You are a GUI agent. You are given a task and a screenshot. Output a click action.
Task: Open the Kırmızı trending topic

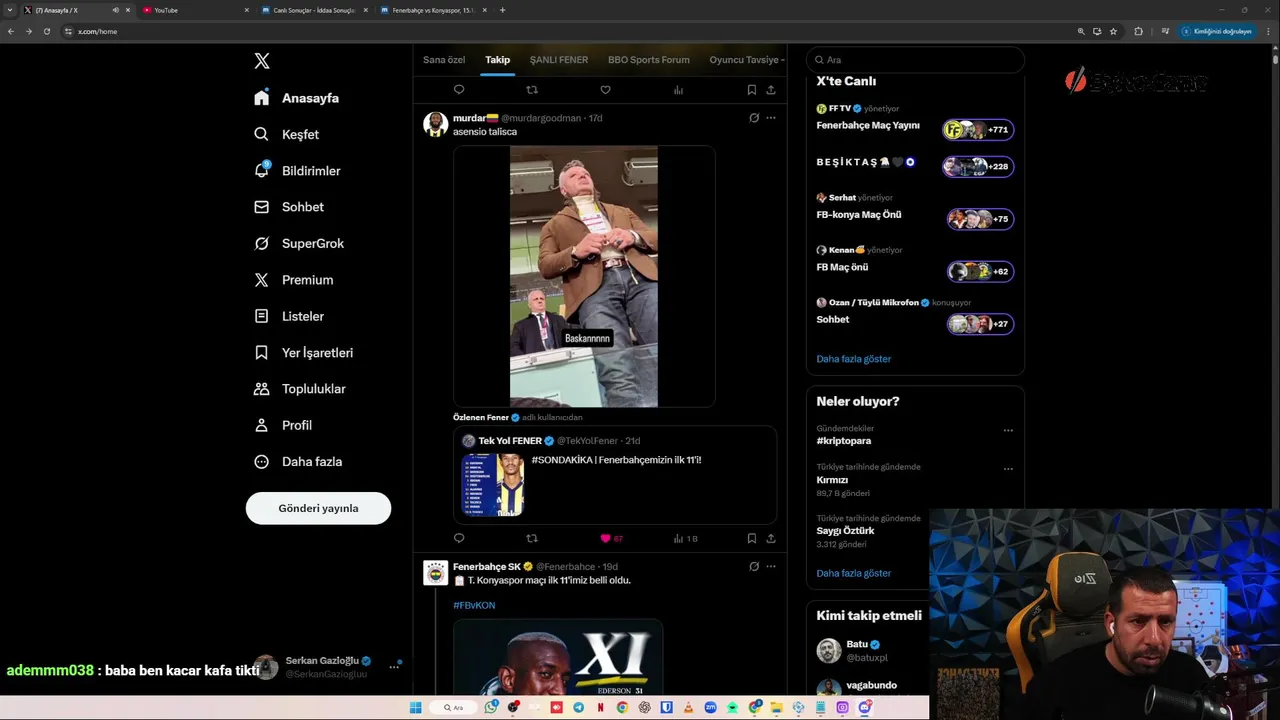[832, 480]
